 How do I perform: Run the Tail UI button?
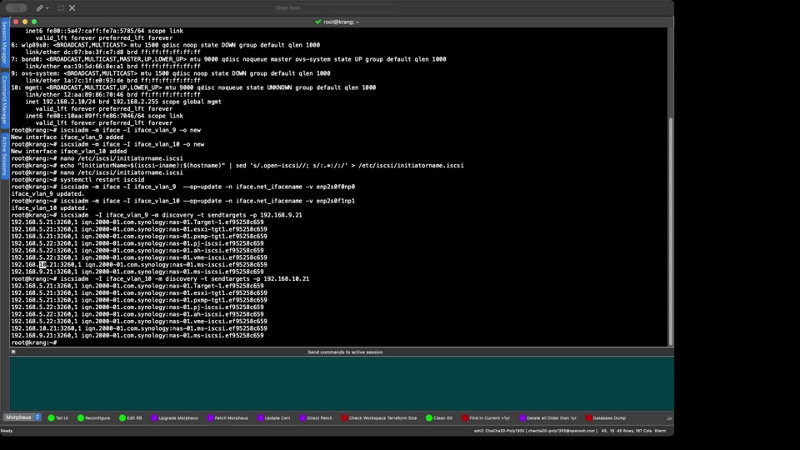pyautogui.click(x=58, y=418)
